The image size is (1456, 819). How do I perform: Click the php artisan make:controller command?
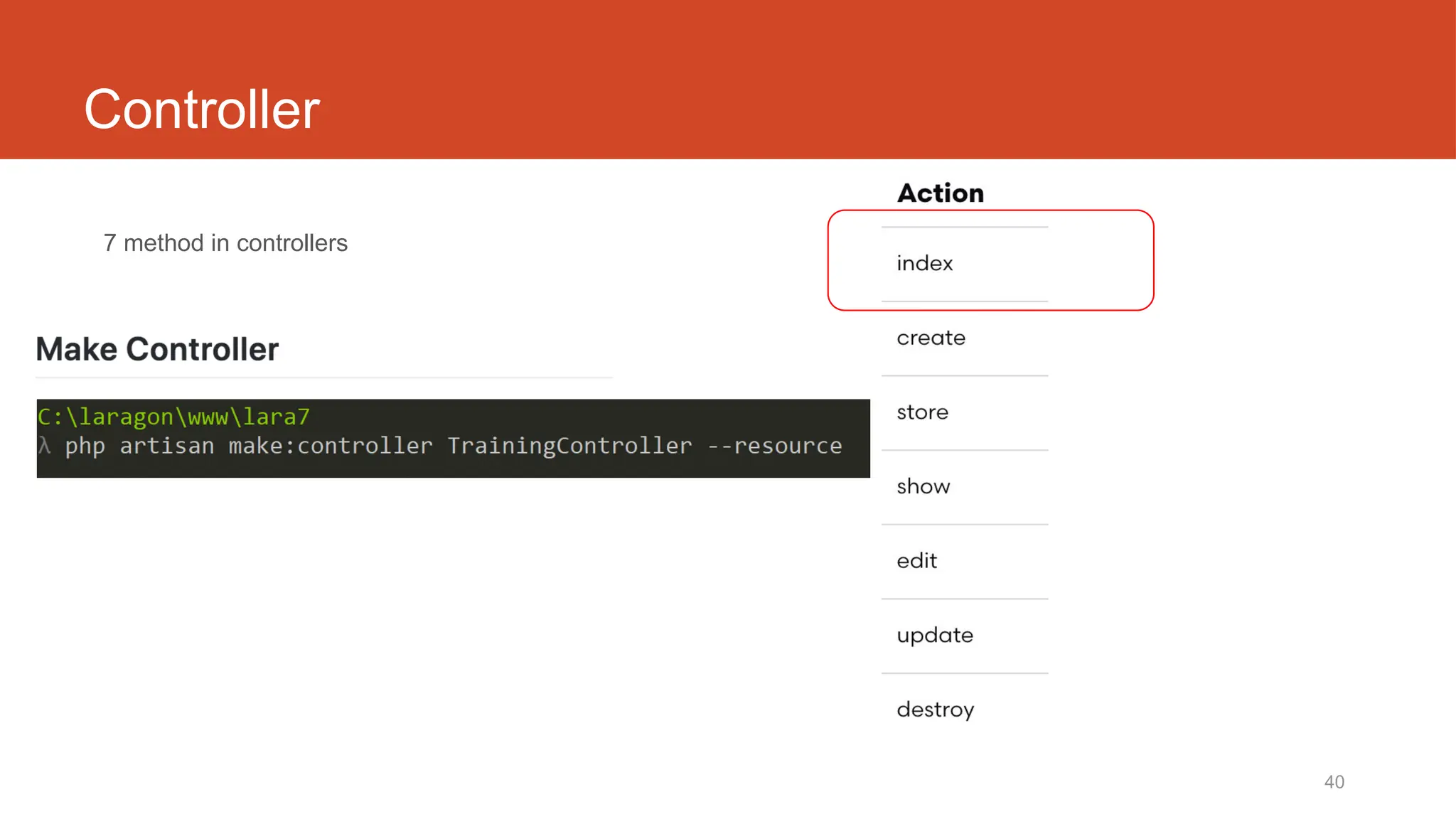249,446
